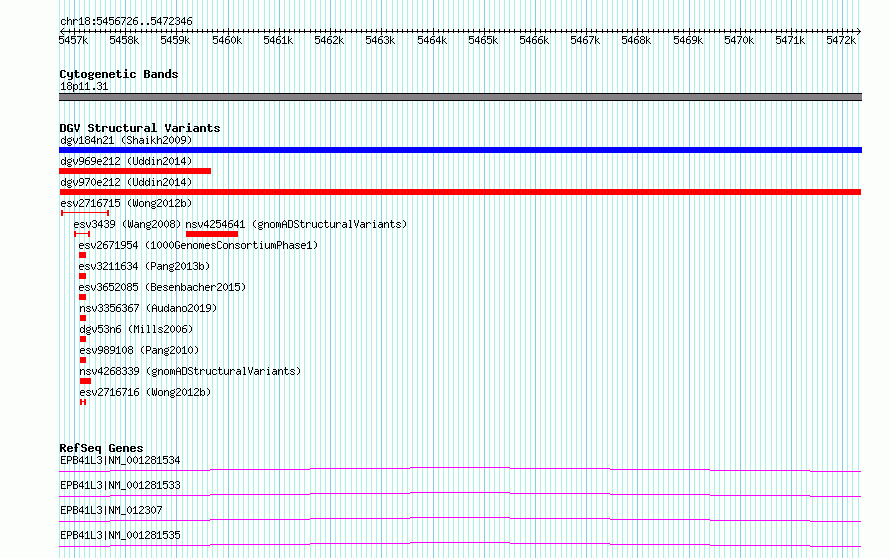Click the 5463k ruler position
890x558 pixels.
pyautogui.click(x=380, y=40)
